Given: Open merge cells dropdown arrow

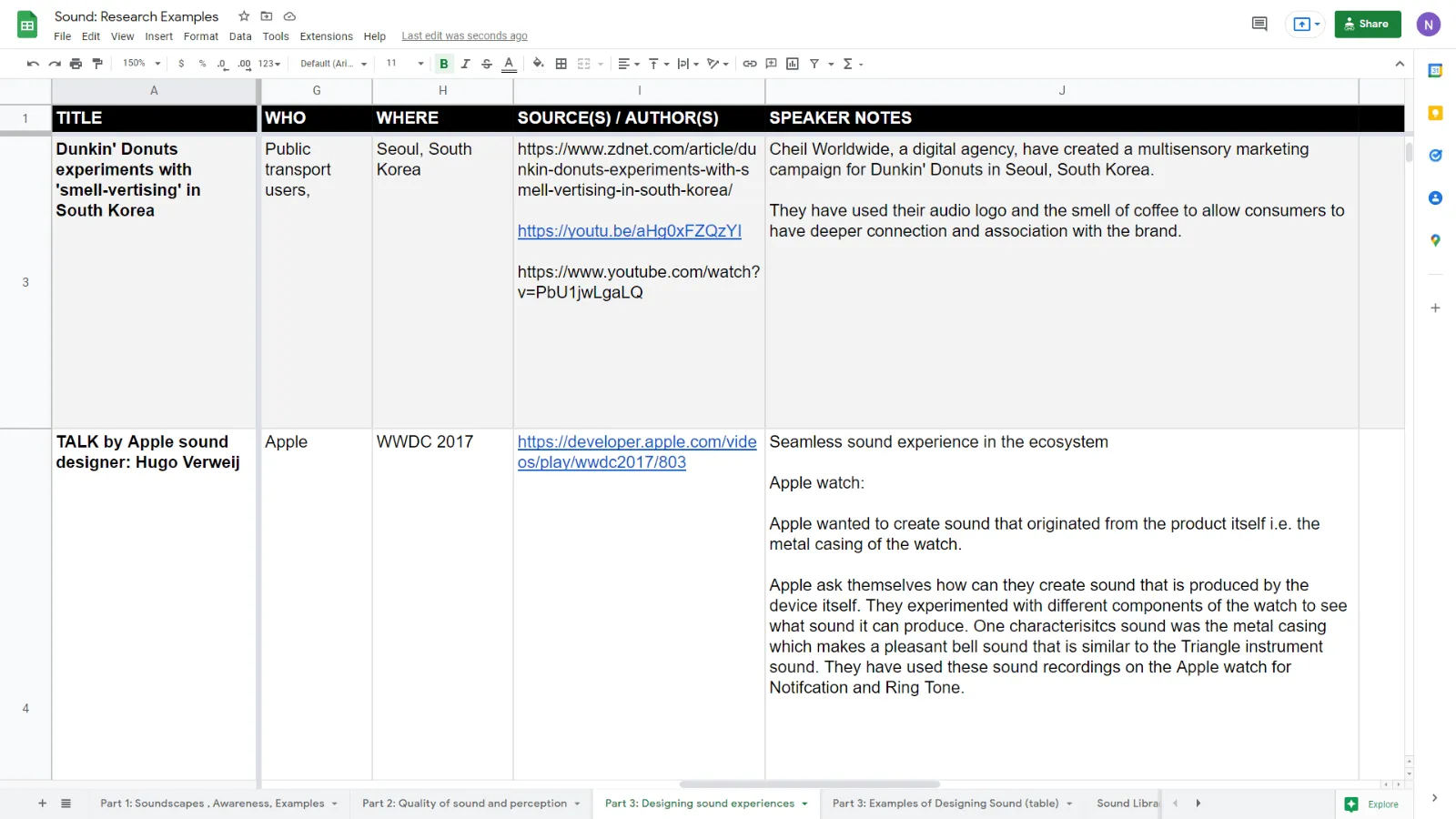Looking at the screenshot, I should pos(601,64).
